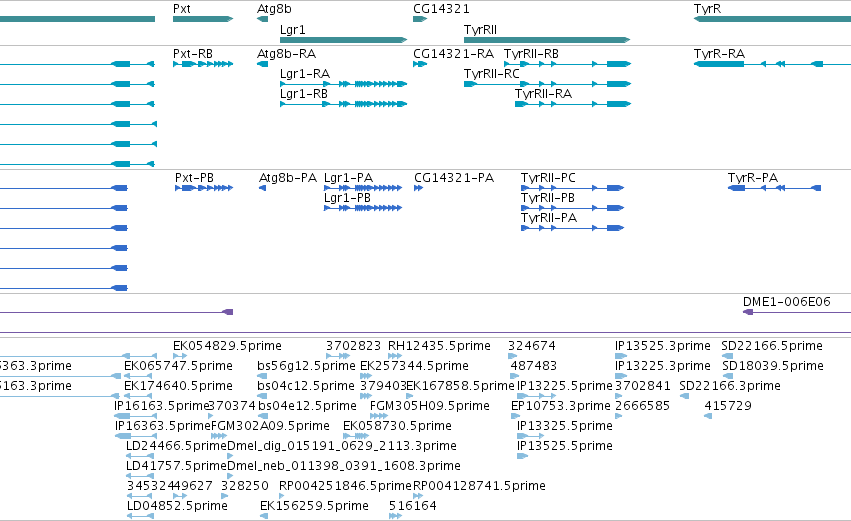851x521 pixels.
Task: Click the RH12435.5prime EST label
Action: pyautogui.click(x=439, y=346)
